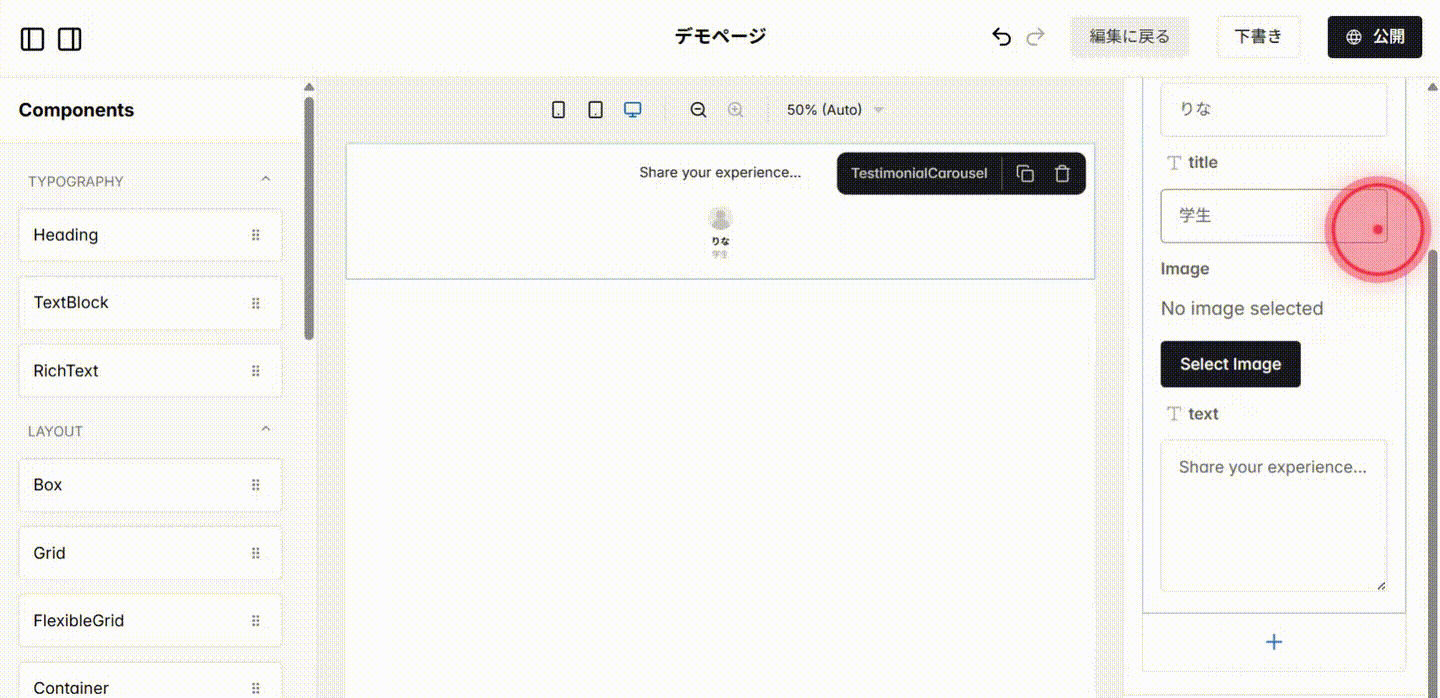Click the zoom in magnifier icon
This screenshot has width=1440, height=698.
point(736,109)
